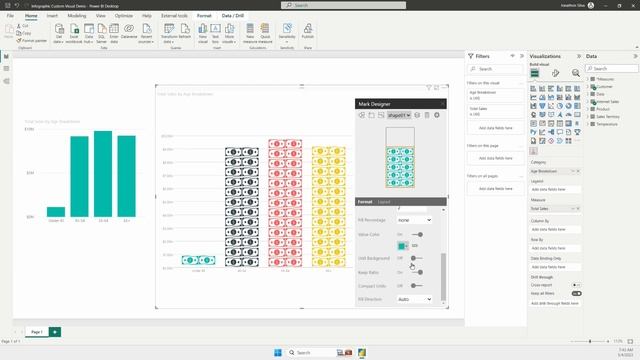Select the Page 1 tab
Screen dimensions: 640x360
click(x=37, y=332)
